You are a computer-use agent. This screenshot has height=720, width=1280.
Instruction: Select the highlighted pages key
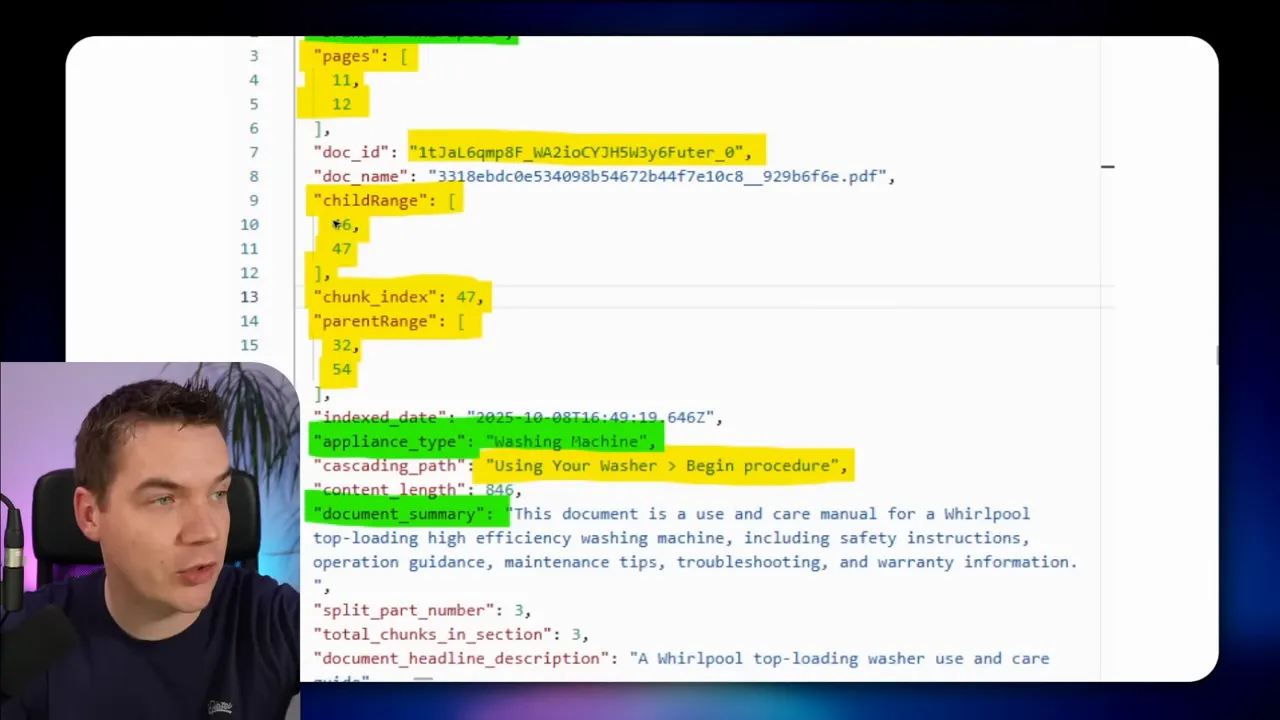(x=350, y=56)
